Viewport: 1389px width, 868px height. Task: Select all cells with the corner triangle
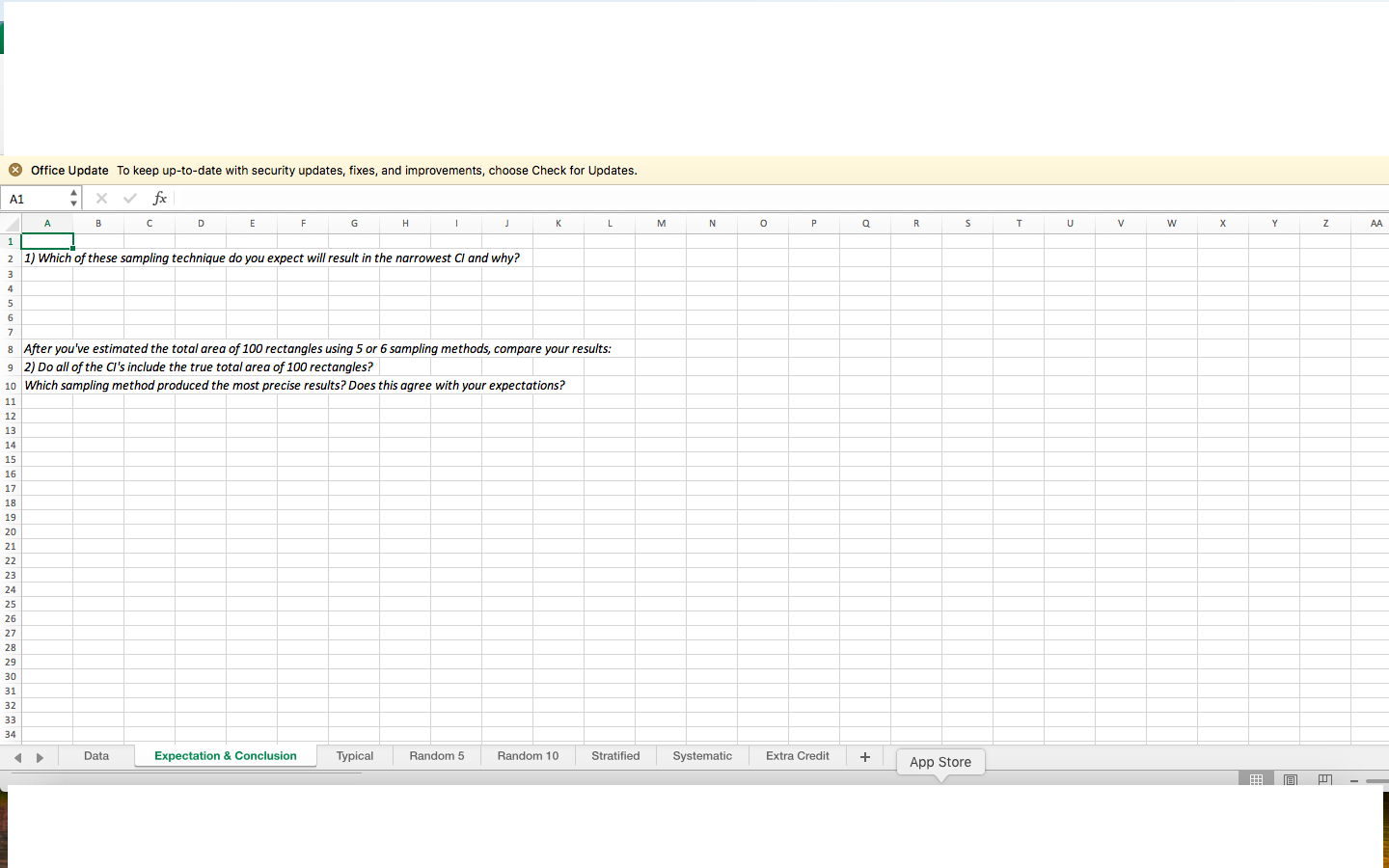pyautogui.click(x=12, y=224)
